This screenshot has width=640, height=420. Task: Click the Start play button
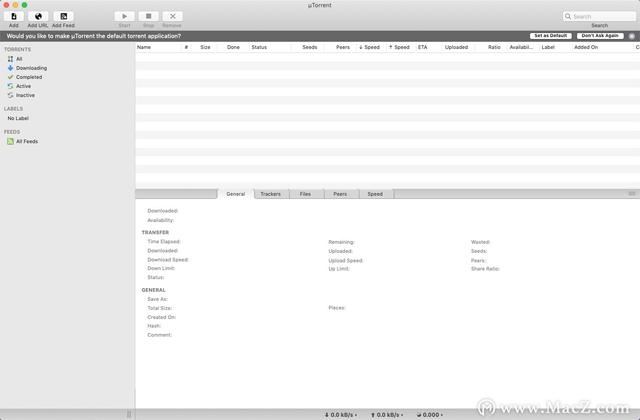124,16
